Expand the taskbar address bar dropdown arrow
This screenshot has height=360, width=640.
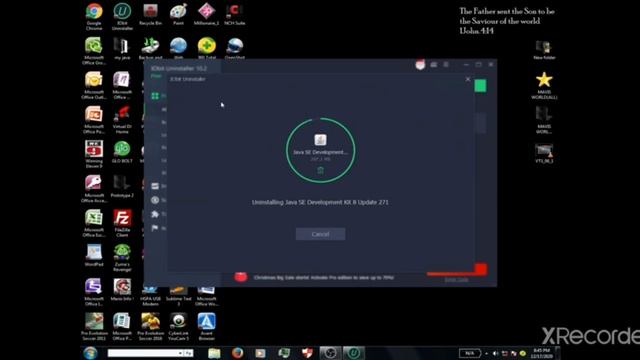click(180, 353)
